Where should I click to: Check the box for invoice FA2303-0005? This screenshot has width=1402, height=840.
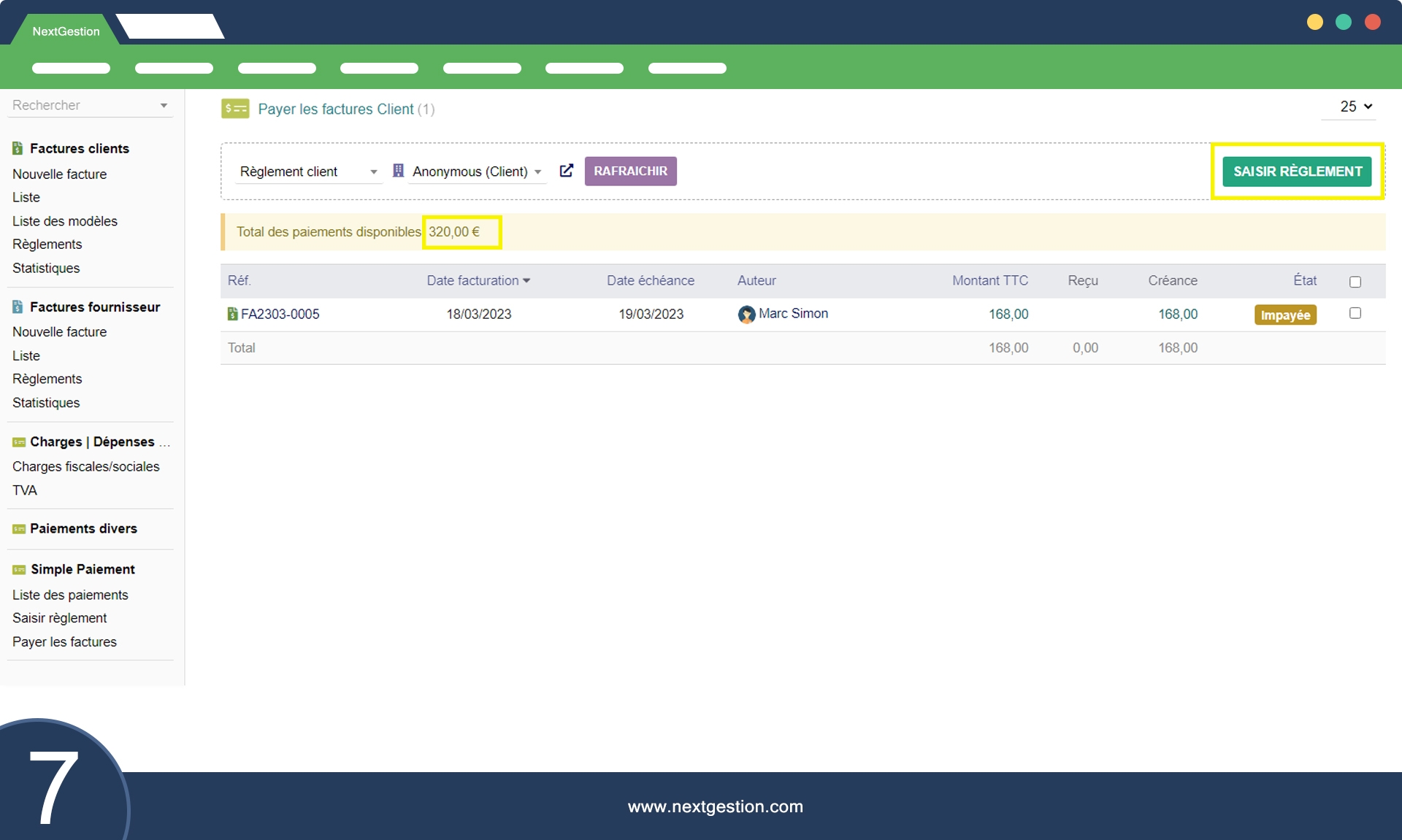(x=1355, y=313)
